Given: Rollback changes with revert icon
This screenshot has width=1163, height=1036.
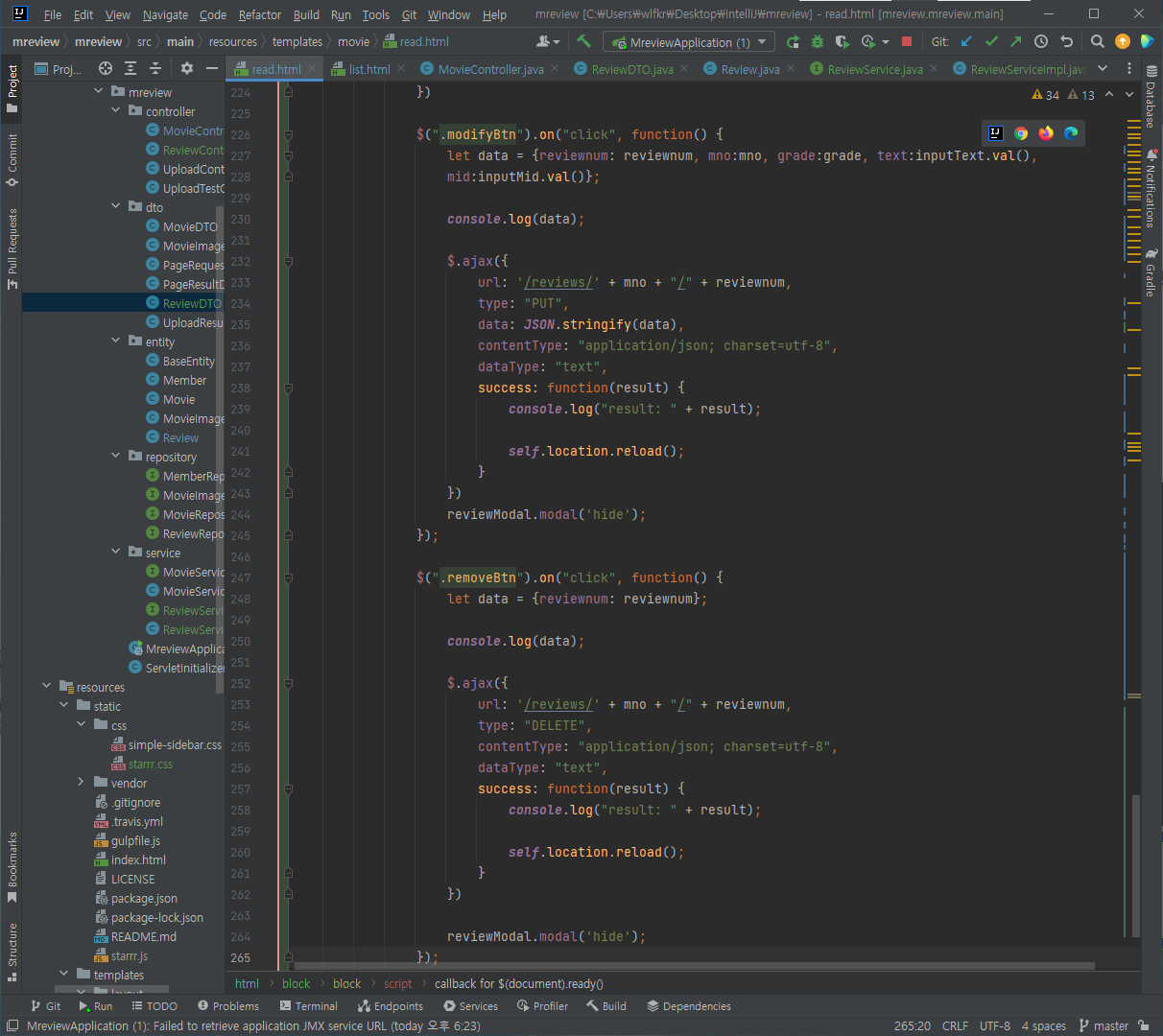Looking at the screenshot, I should (x=1066, y=41).
